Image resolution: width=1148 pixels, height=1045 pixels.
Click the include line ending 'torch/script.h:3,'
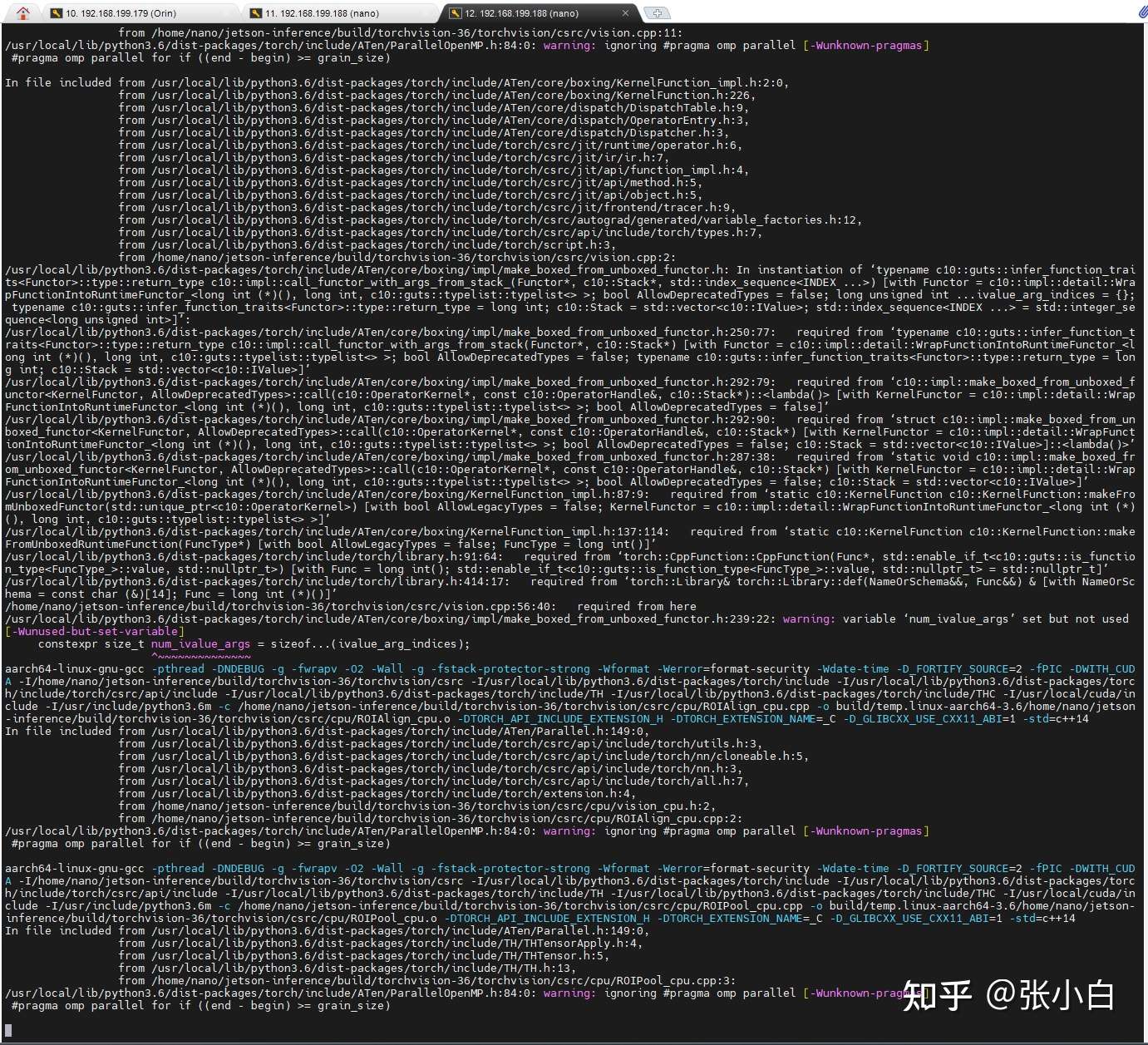point(367,245)
